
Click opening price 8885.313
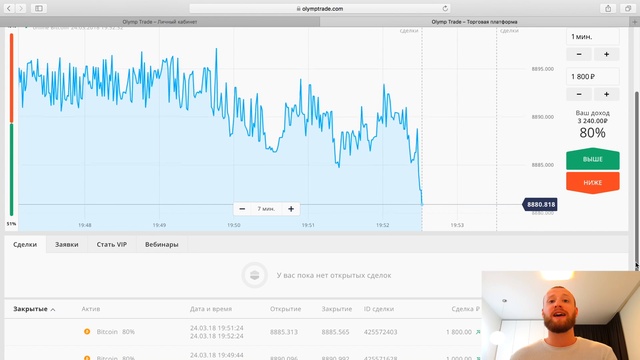point(284,332)
